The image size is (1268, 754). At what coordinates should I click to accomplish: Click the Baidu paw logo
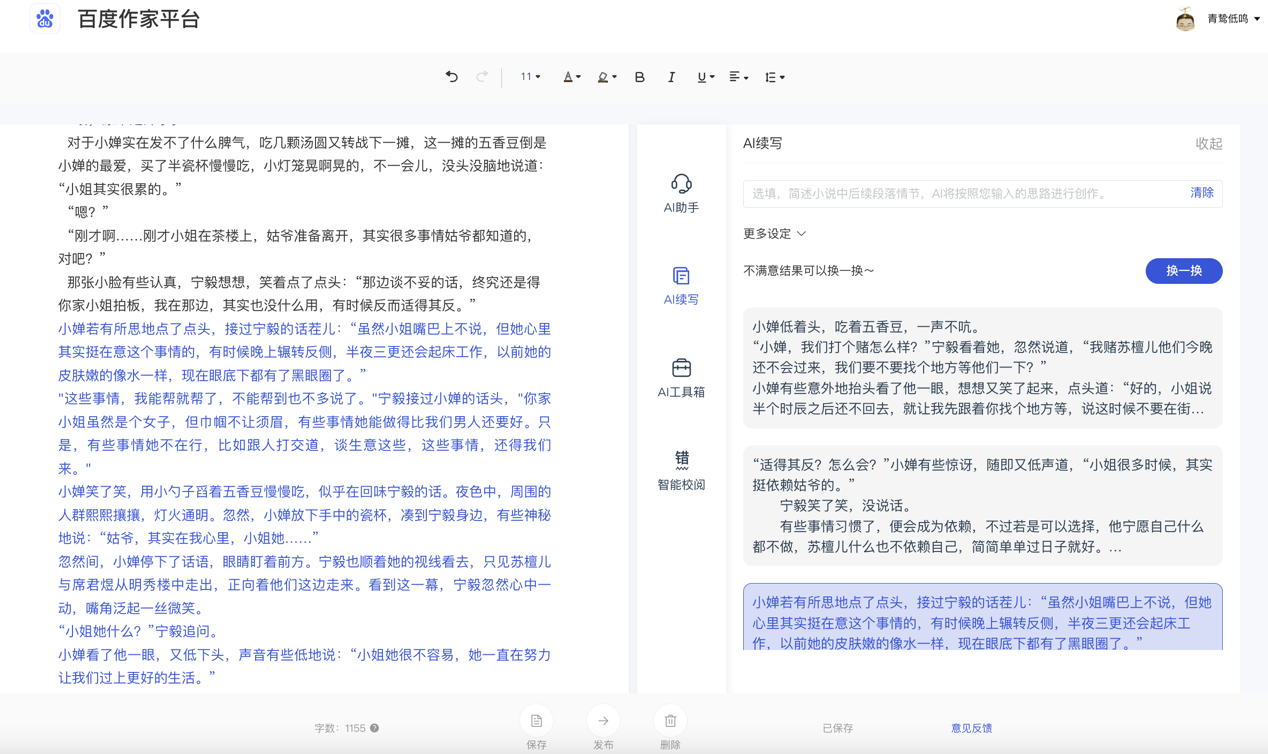(45, 19)
